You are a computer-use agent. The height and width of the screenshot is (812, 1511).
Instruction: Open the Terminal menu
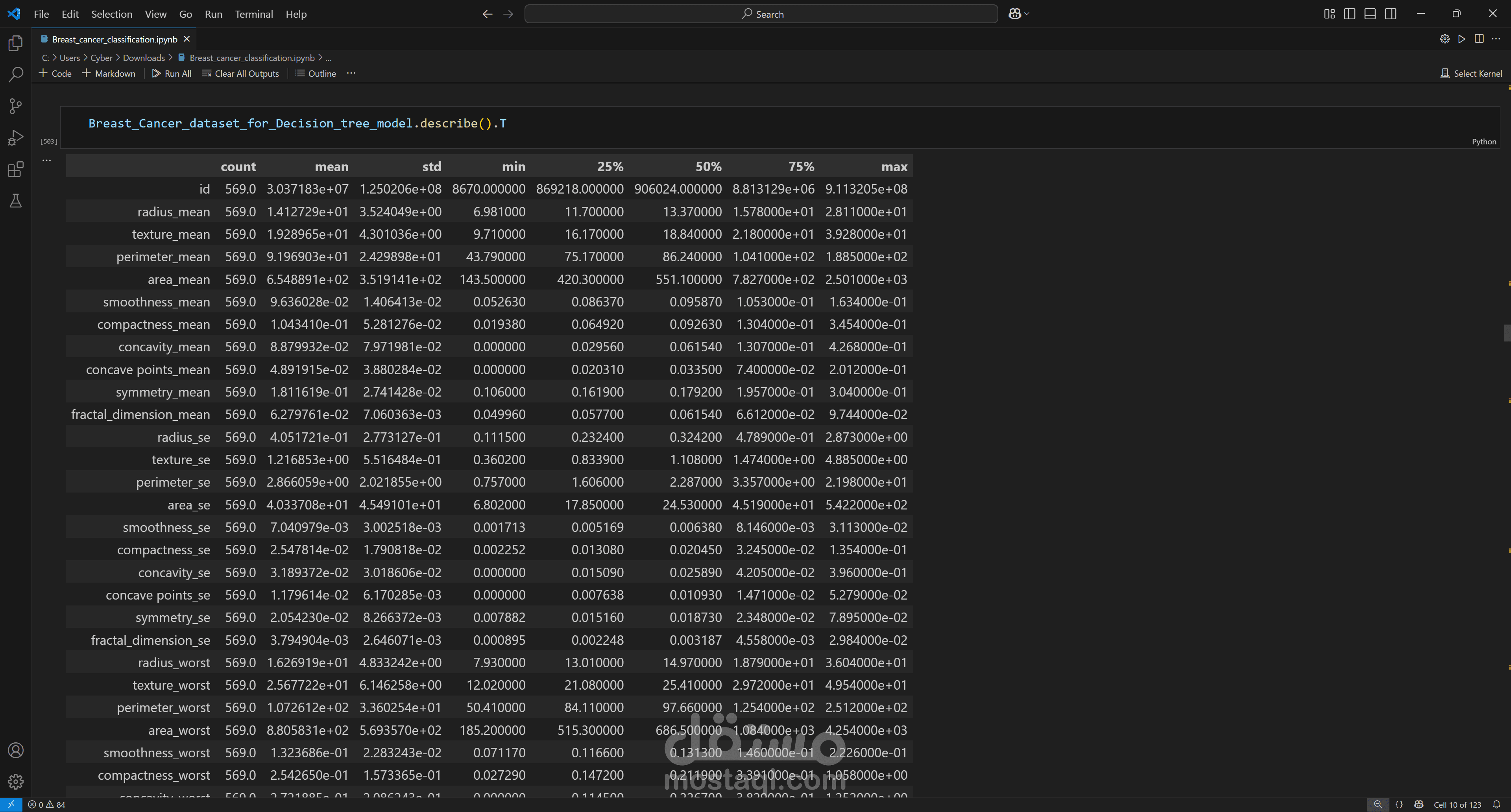point(253,14)
